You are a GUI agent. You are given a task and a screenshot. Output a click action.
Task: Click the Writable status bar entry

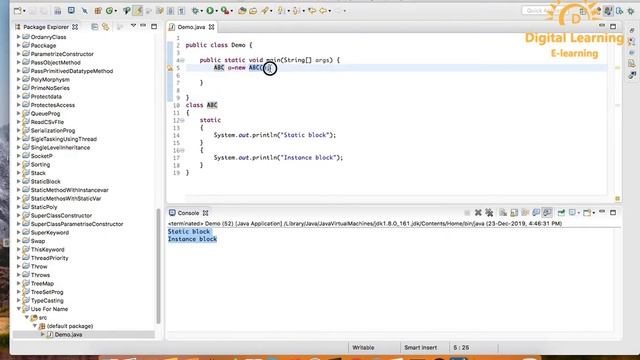[x=363, y=348]
